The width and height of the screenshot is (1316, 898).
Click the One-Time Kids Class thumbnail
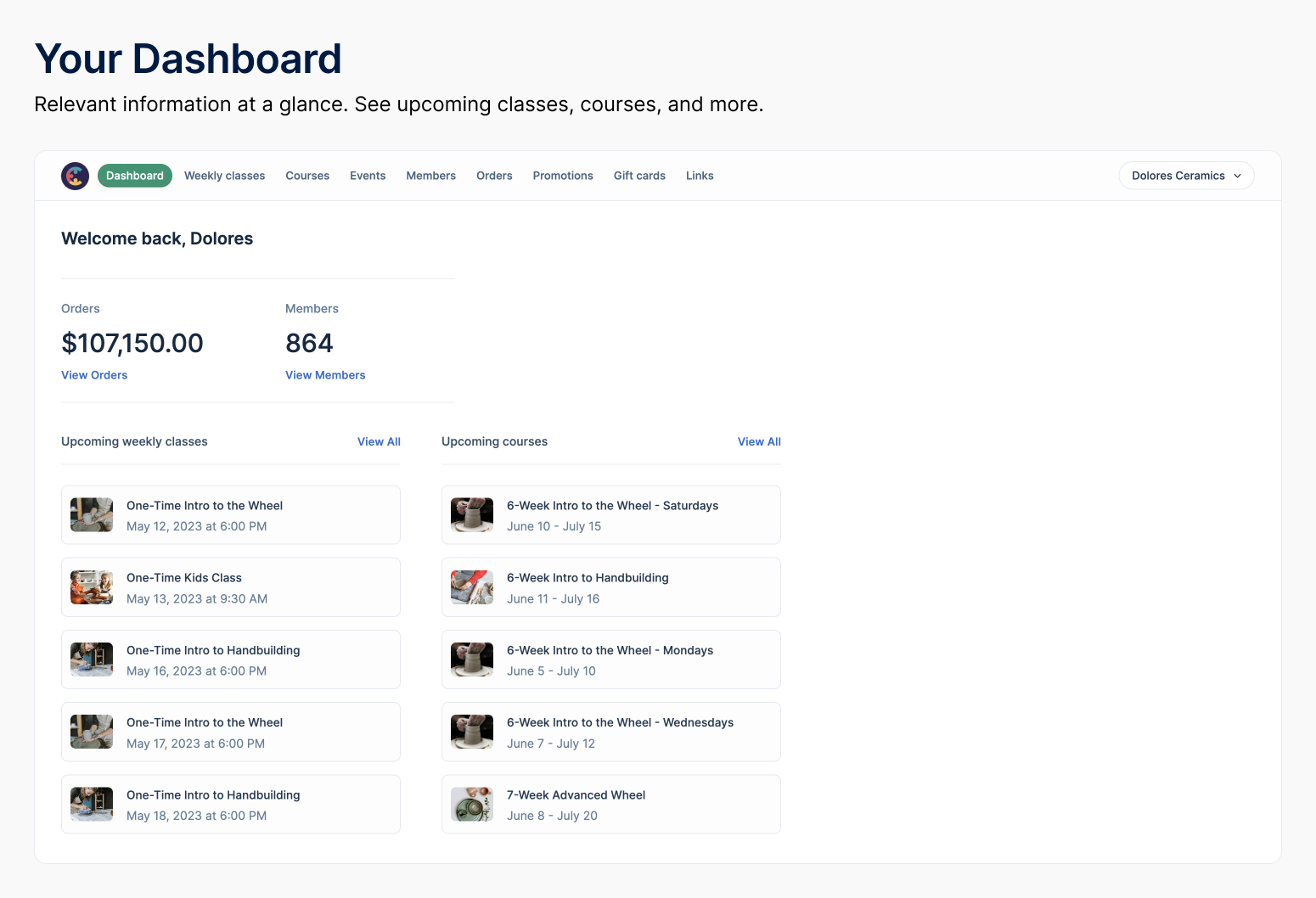91,587
